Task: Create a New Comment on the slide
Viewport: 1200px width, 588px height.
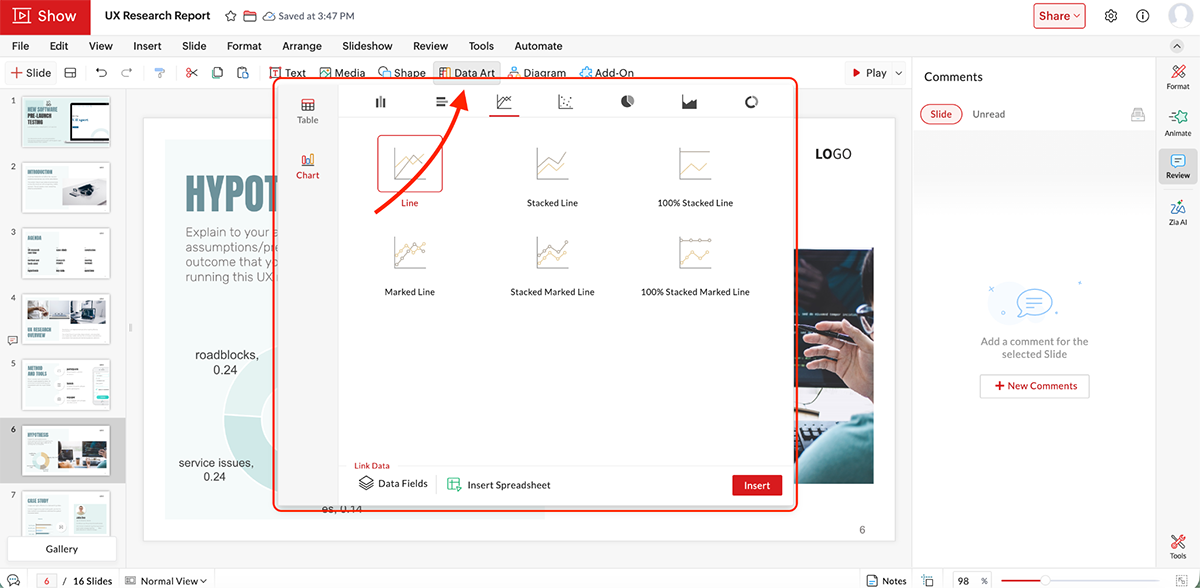Action: pos(1034,386)
